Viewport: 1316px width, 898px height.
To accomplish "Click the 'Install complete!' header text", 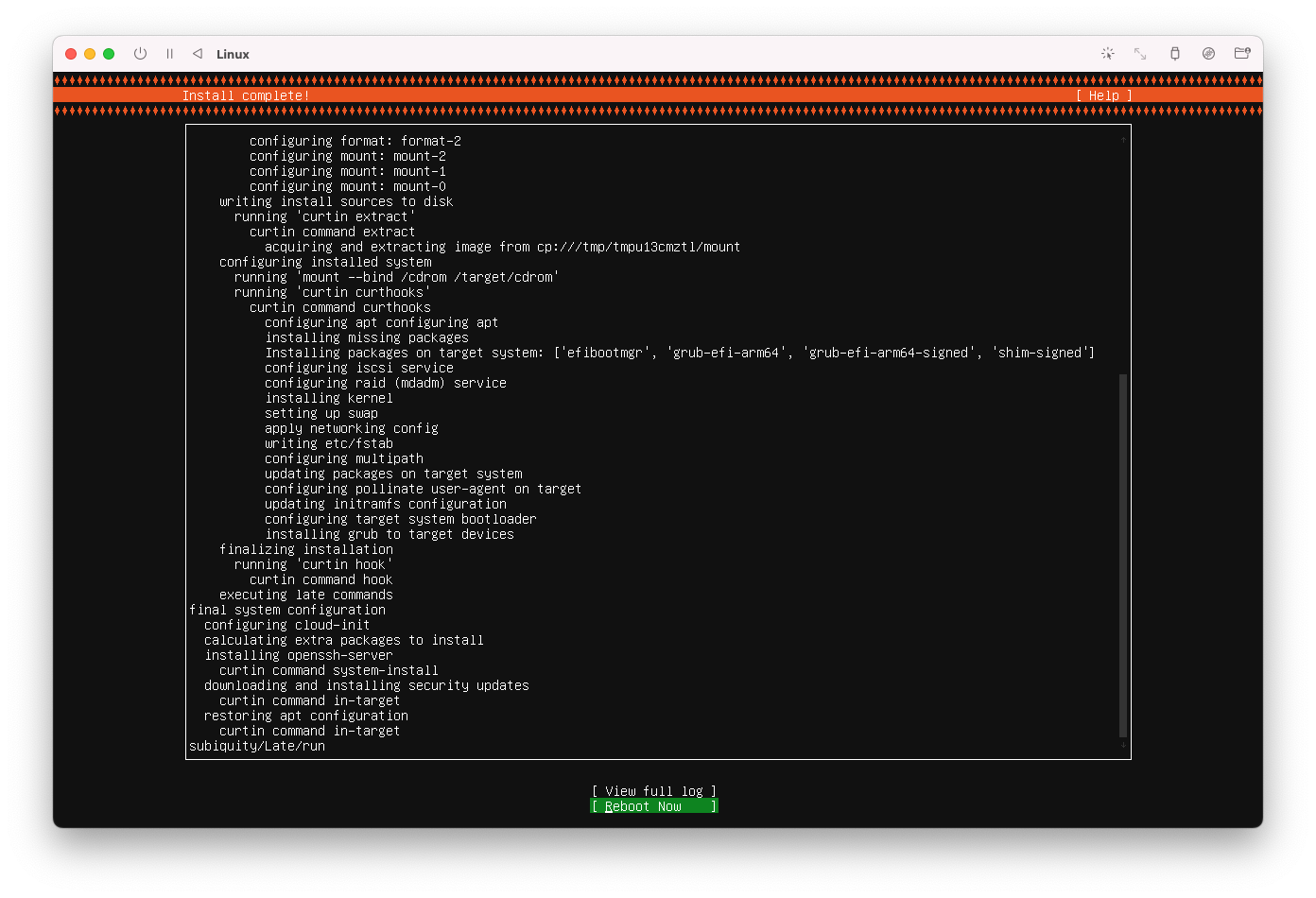I will [x=246, y=95].
